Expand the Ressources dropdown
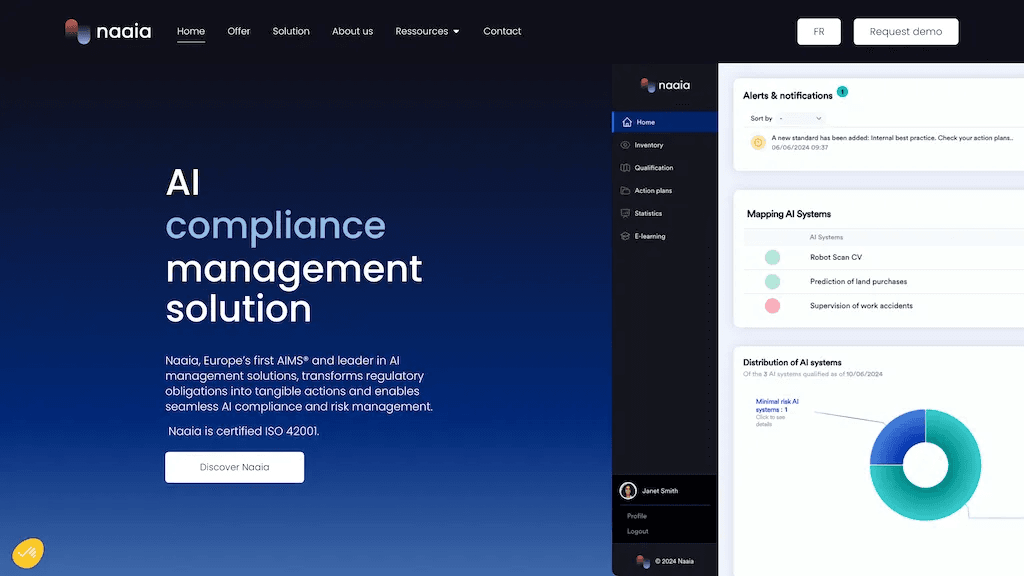The height and width of the screenshot is (576, 1024). (x=427, y=31)
